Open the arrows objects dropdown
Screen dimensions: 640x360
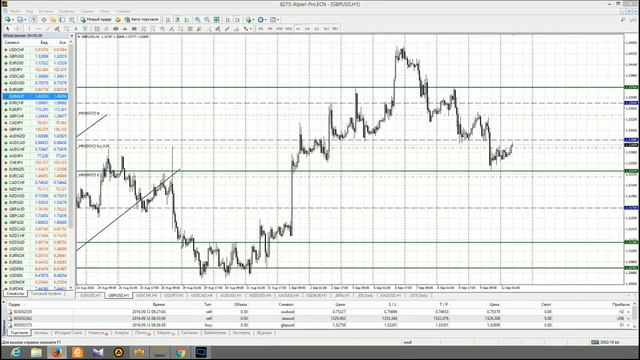[250, 29]
